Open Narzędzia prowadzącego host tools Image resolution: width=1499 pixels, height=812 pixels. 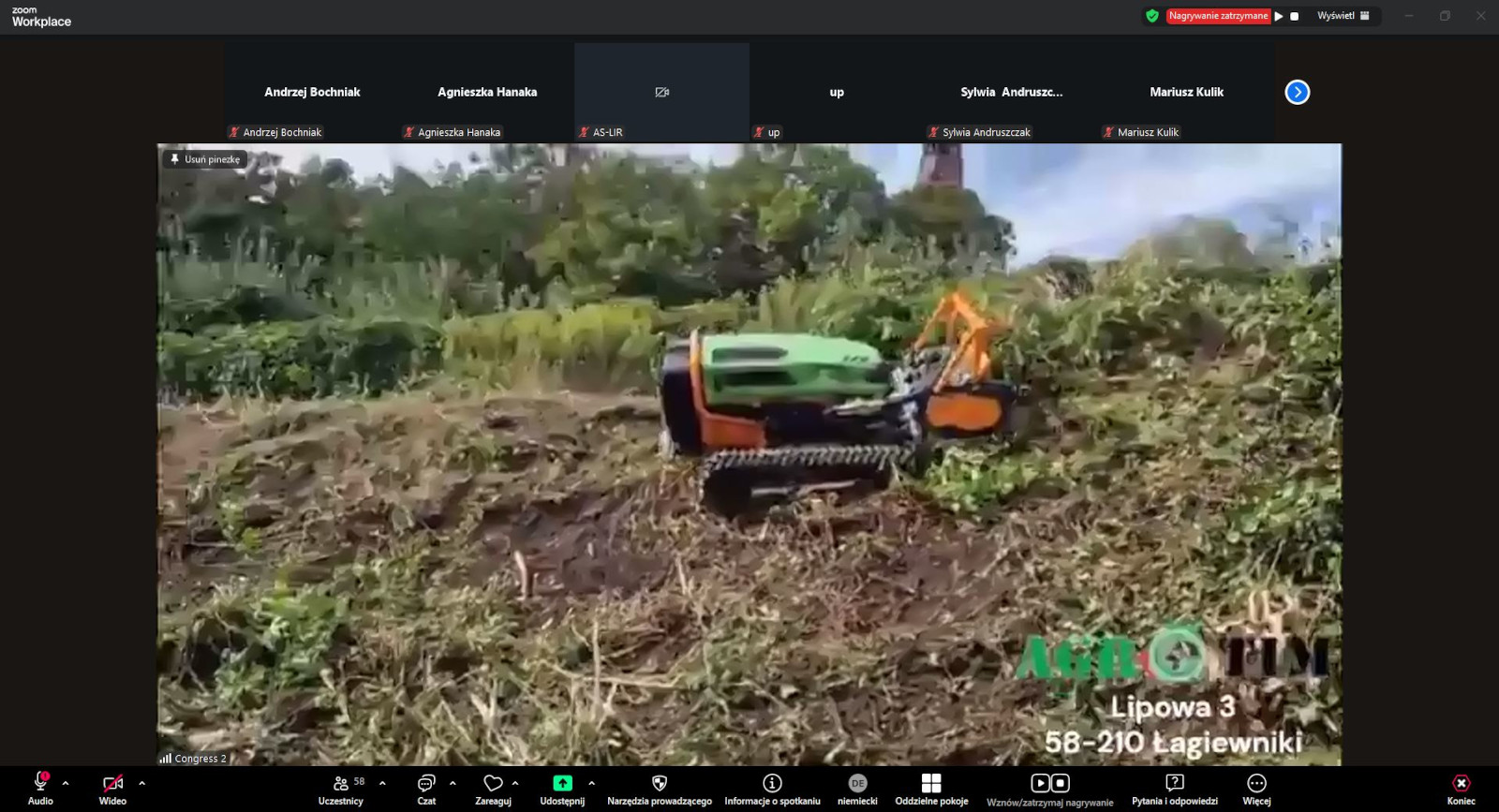point(660,789)
